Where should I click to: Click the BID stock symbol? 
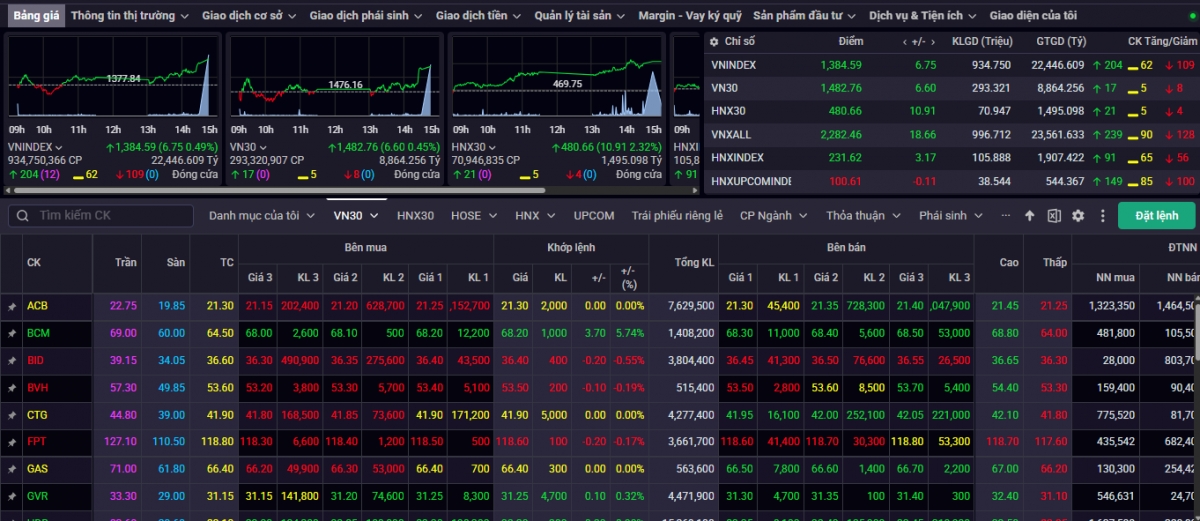[36, 360]
